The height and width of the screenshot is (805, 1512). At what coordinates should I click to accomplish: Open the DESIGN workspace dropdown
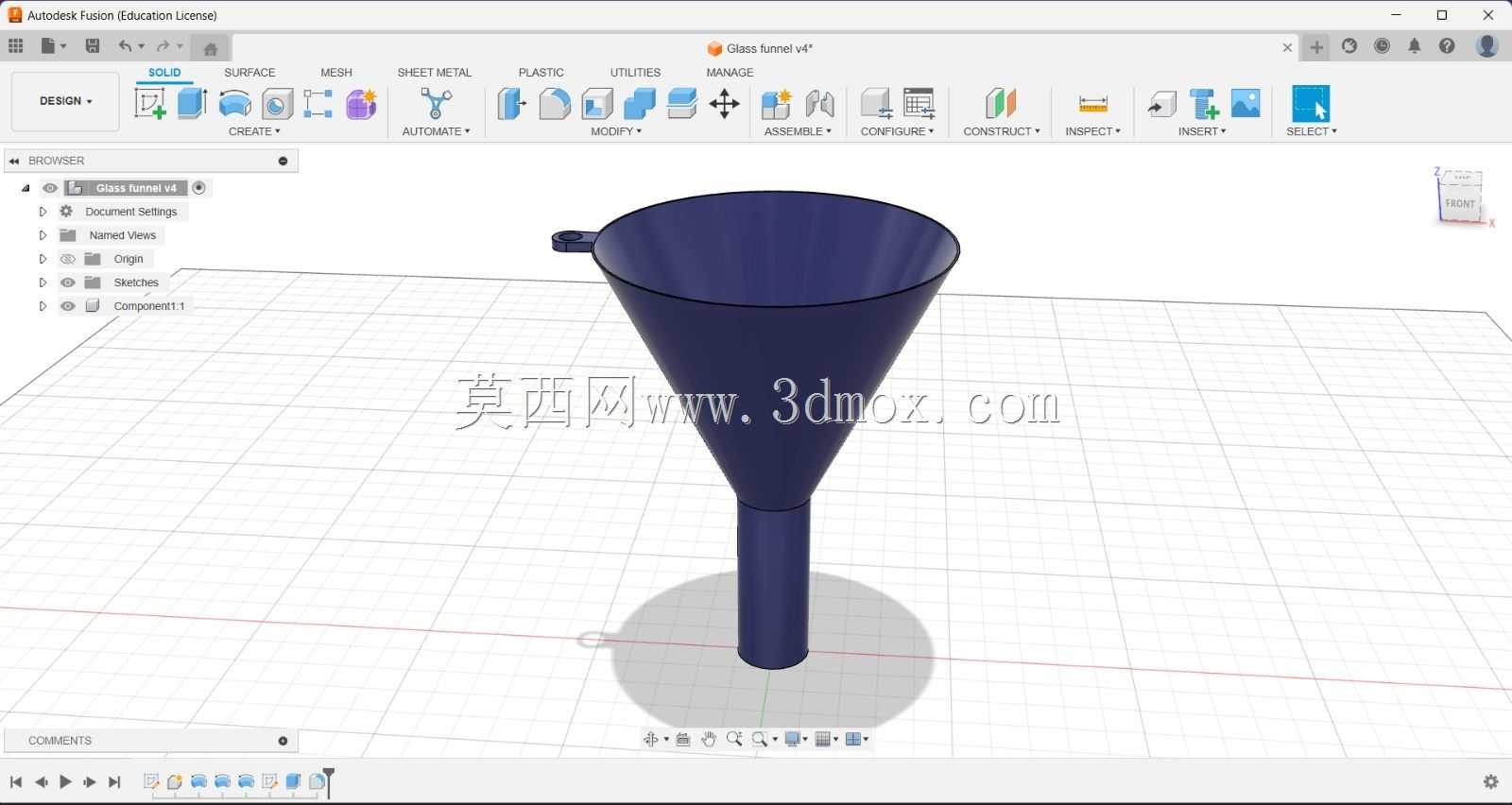coord(65,101)
